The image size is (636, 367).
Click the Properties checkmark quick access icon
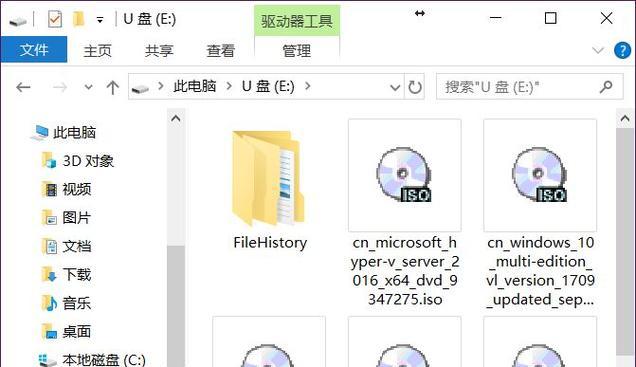pos(54,19)
